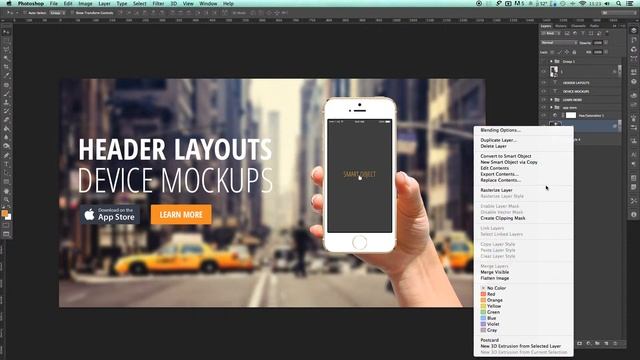Open the Window menu in menu bar

pyautogui.click(x=208, y=4)
